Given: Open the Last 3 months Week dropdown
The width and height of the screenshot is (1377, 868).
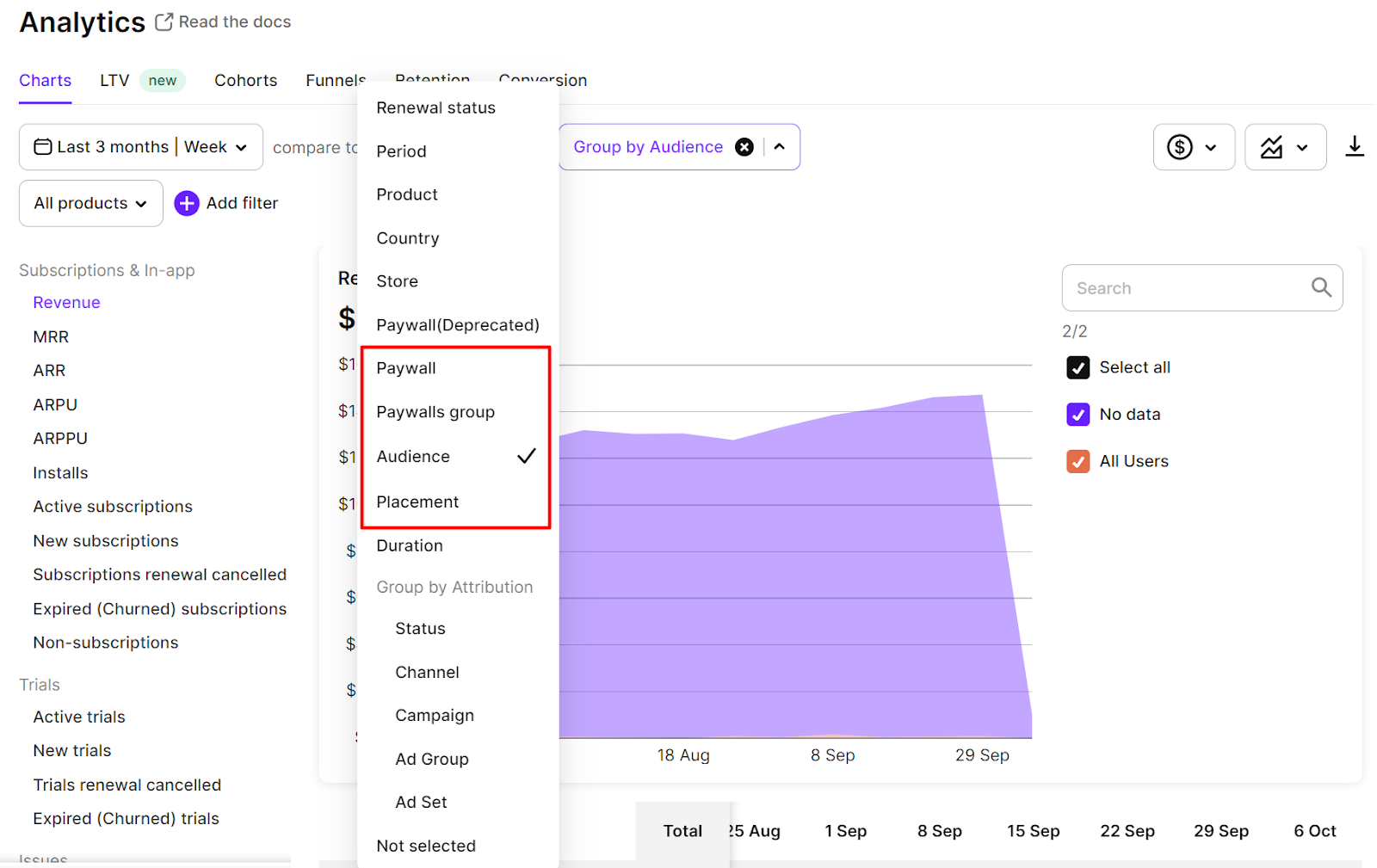Looking at the screenshot, I should [x=141, y=147].
